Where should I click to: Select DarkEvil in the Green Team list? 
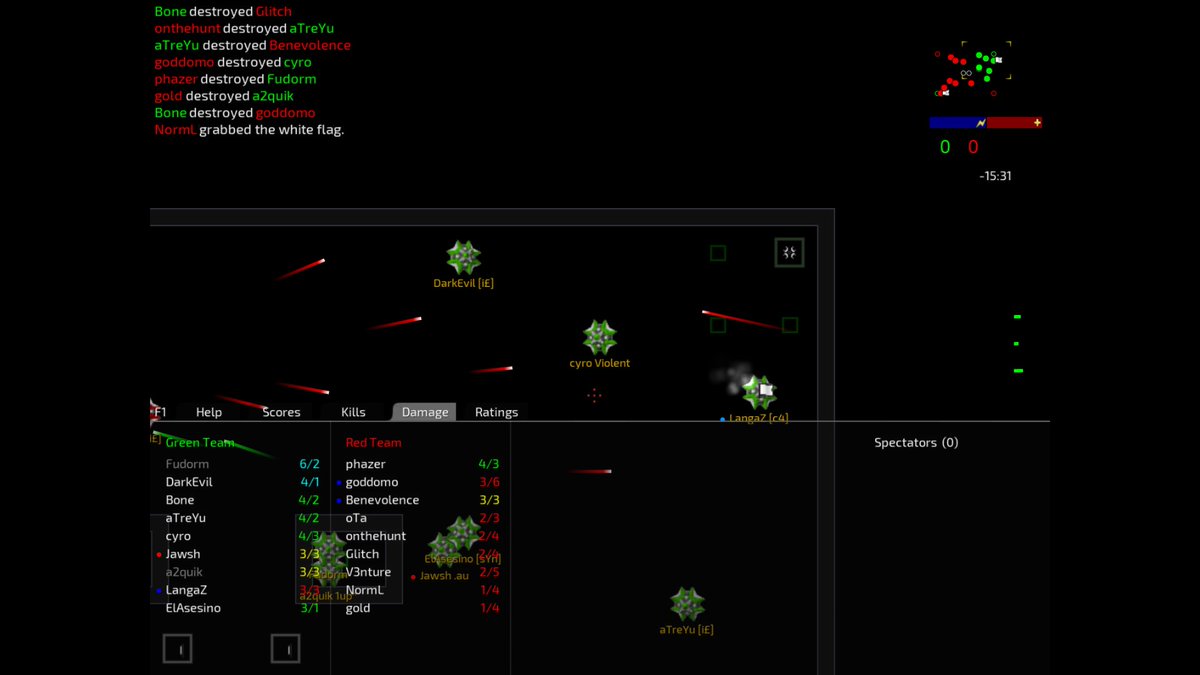(189, 482)
